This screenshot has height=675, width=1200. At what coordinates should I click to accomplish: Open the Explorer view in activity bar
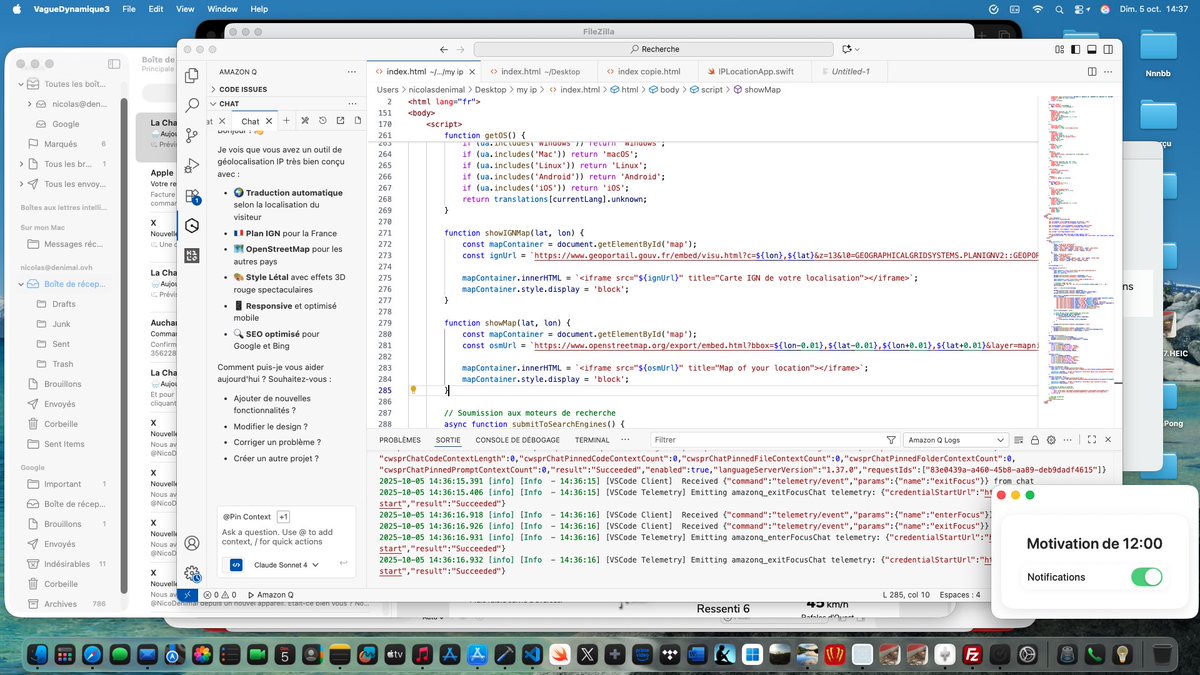coord(193,75)
